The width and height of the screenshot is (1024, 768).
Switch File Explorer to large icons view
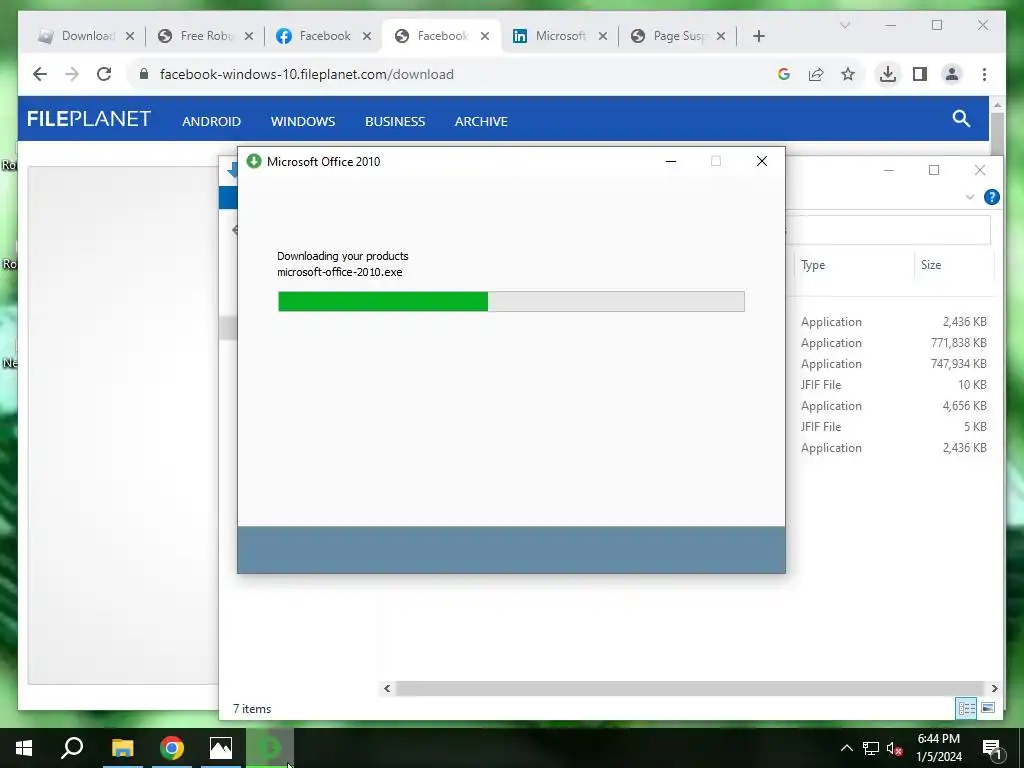[988, 708]
